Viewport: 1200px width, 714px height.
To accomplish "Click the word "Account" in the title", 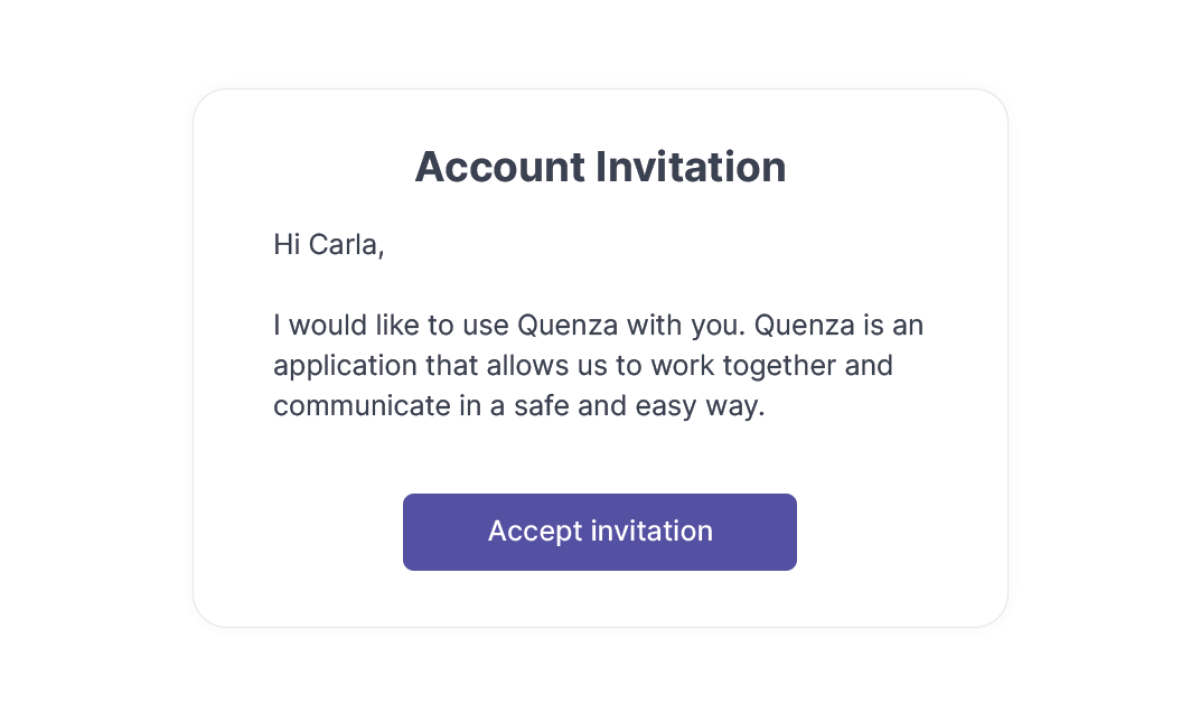I will point(500,167).
